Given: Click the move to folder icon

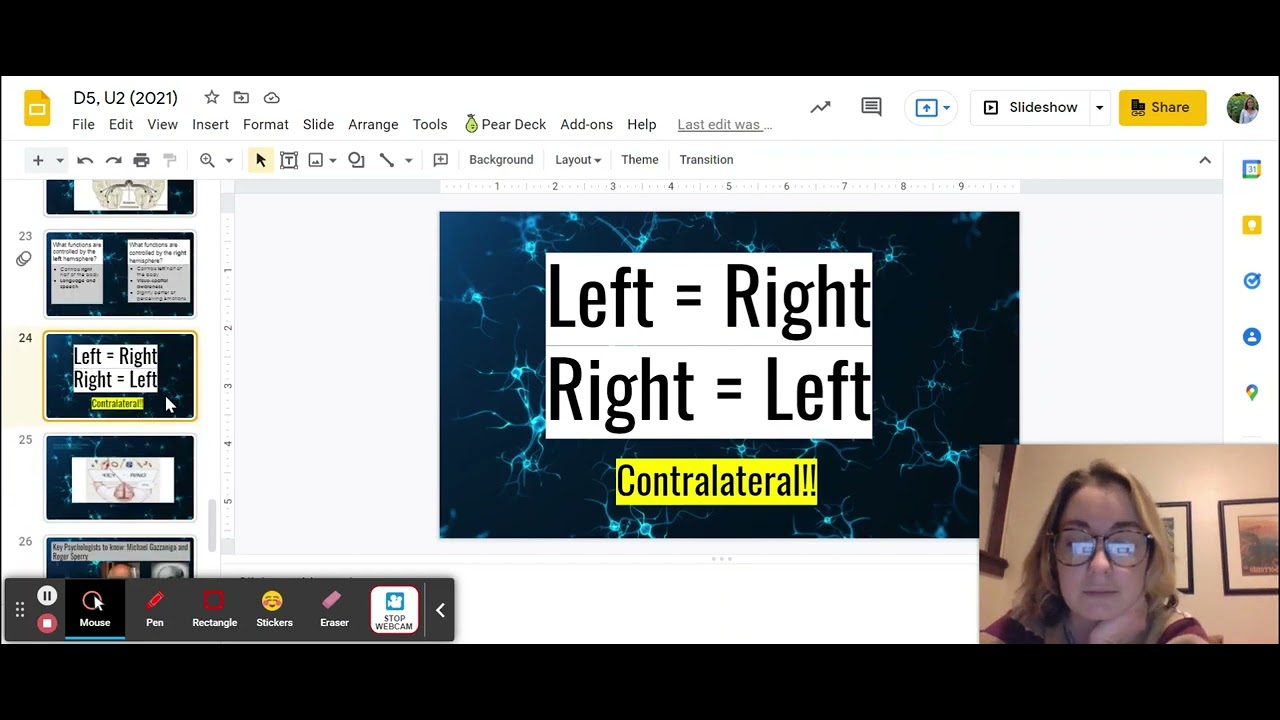Looking at the screenshot, I should (241, 97).
